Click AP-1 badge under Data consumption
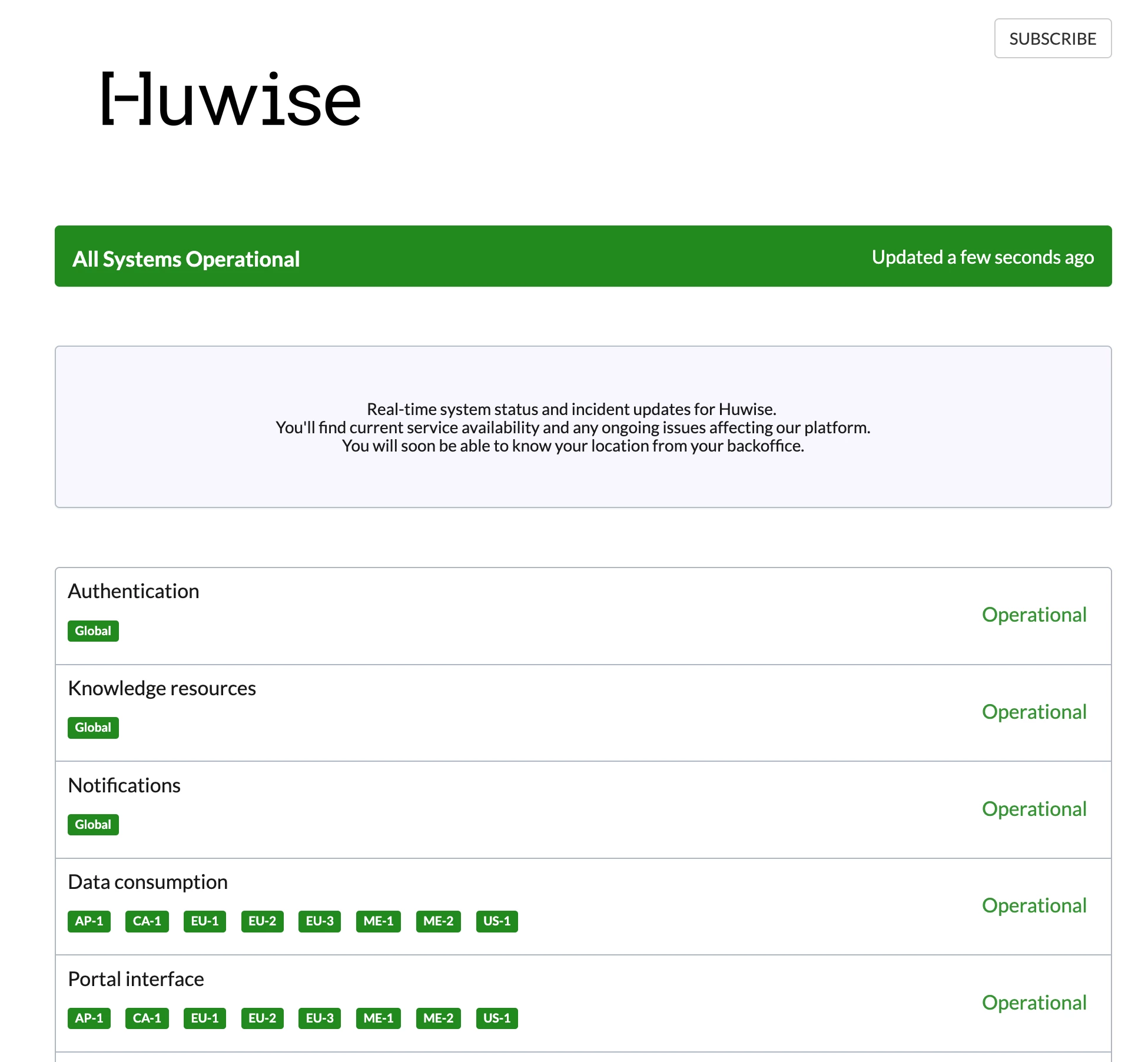Screen dimensions: 1148x1062 click(89, 921)
